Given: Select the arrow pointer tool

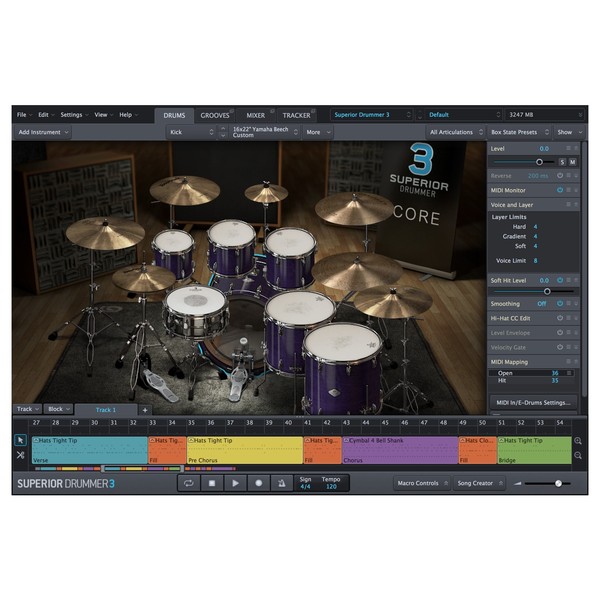Looking at the screenshot, I should [x=20, y=440].
